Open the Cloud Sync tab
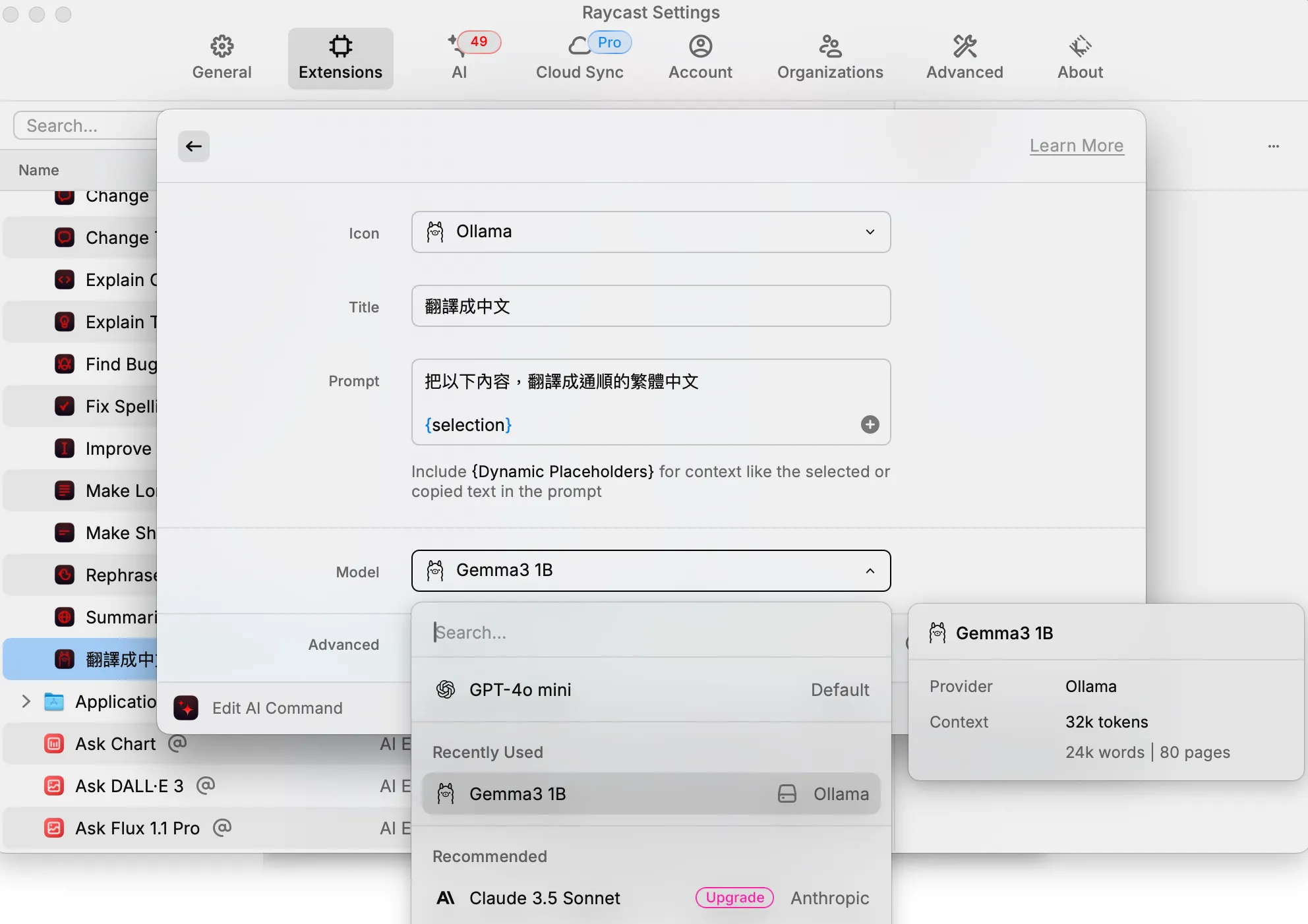Screen dimensions: 1308x924 (x=580, y=58)
